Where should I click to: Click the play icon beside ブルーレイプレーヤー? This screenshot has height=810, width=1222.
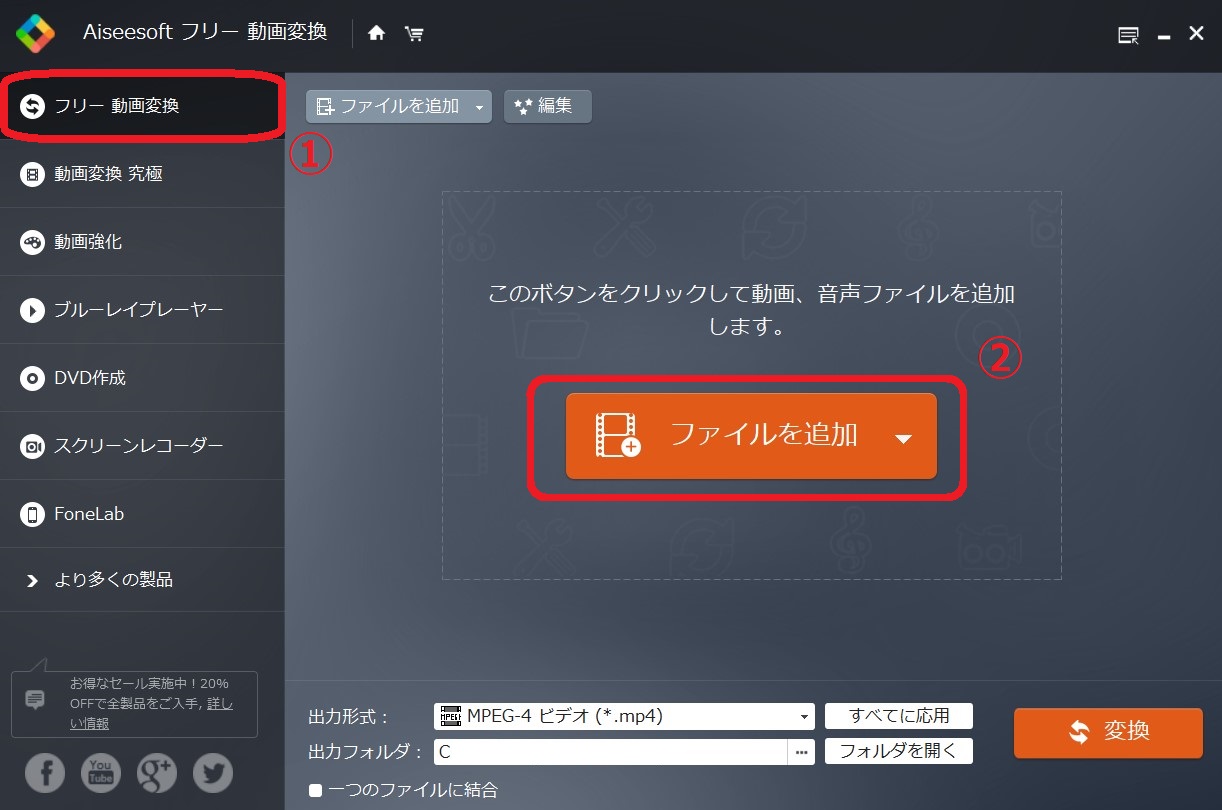tap(33, 311)
